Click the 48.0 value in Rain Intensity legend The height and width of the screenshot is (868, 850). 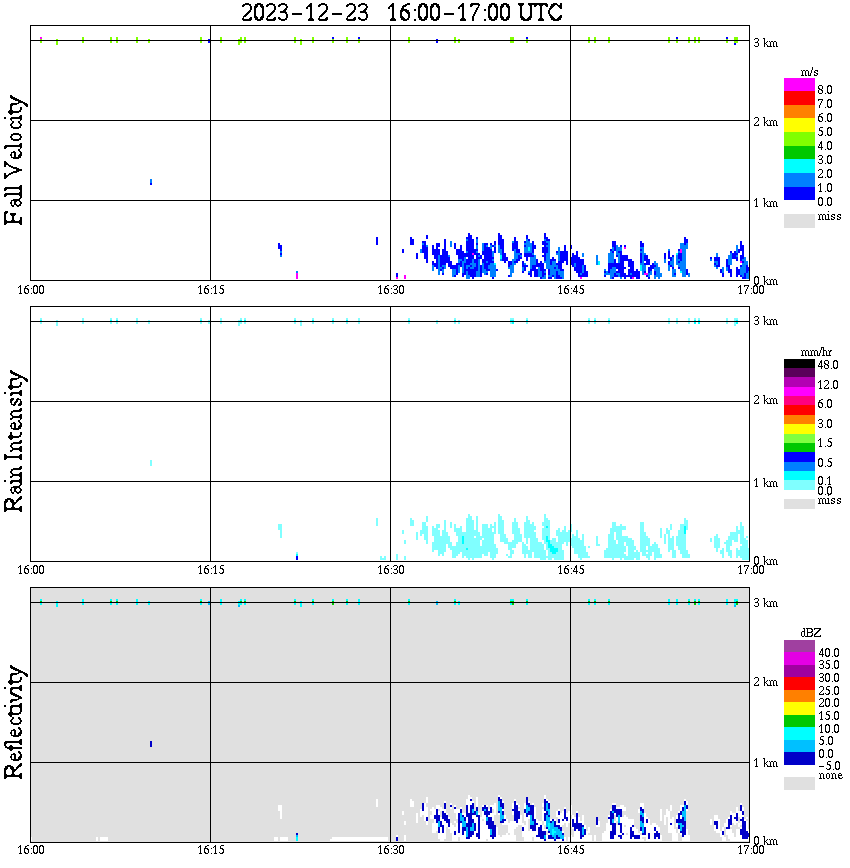pos(828,365)
